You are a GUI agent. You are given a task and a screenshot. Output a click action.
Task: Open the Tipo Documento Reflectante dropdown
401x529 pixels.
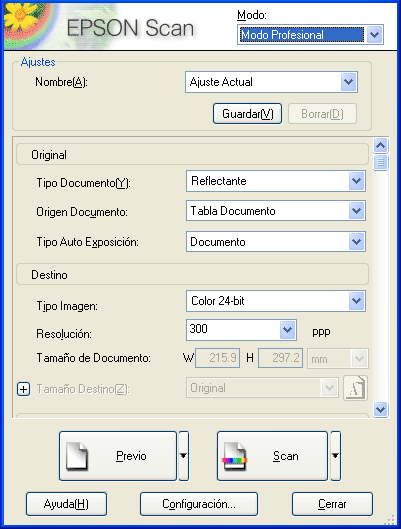click(x=276, y=181)
